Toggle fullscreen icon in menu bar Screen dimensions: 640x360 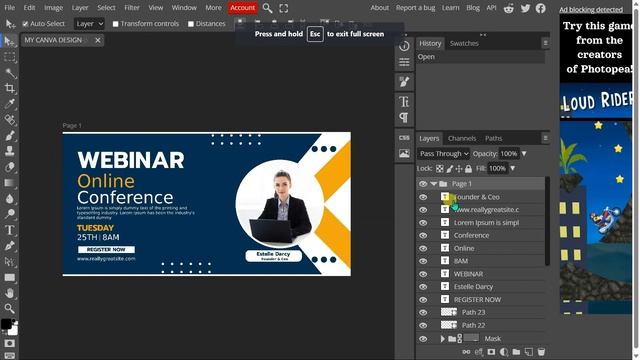284,8
